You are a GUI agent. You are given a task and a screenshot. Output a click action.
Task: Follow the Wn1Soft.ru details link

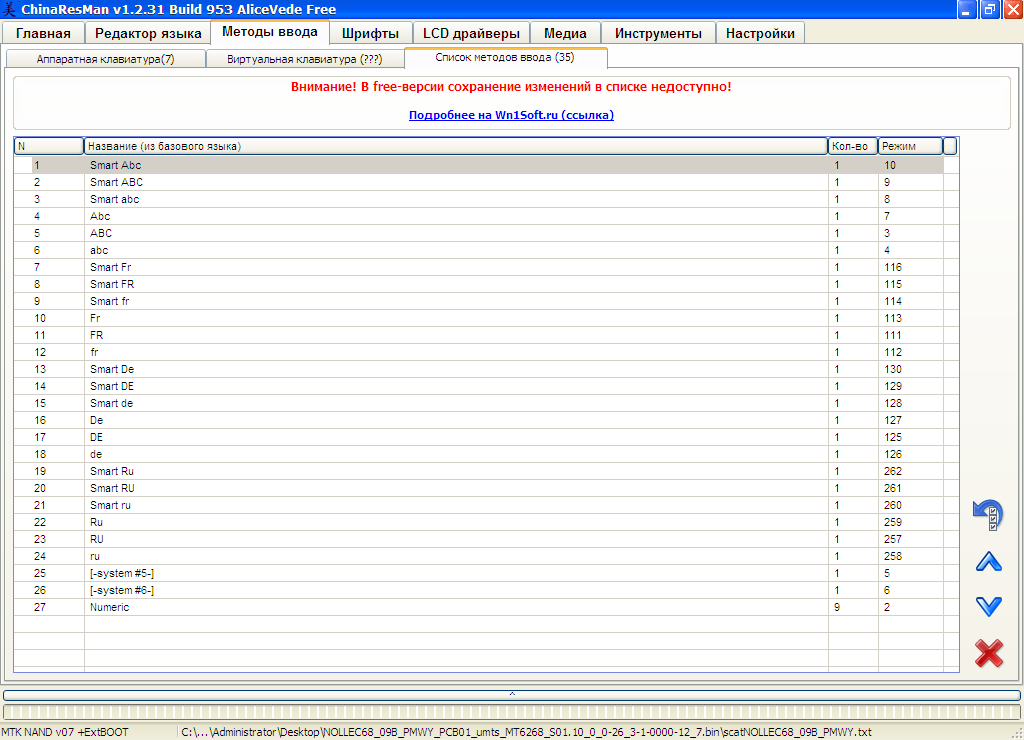(511, 115)
